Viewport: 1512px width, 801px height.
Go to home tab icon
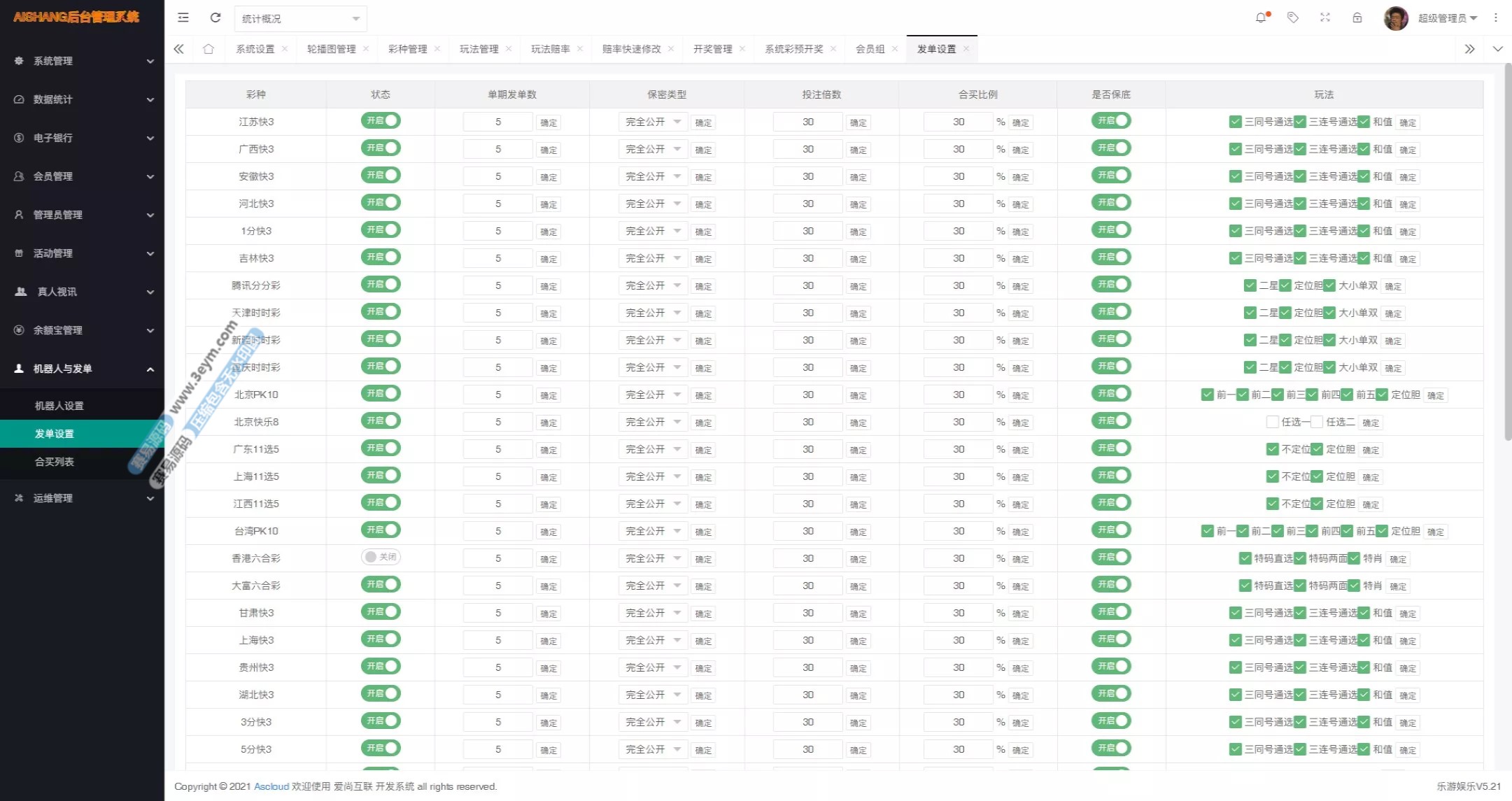pos(209,49)
